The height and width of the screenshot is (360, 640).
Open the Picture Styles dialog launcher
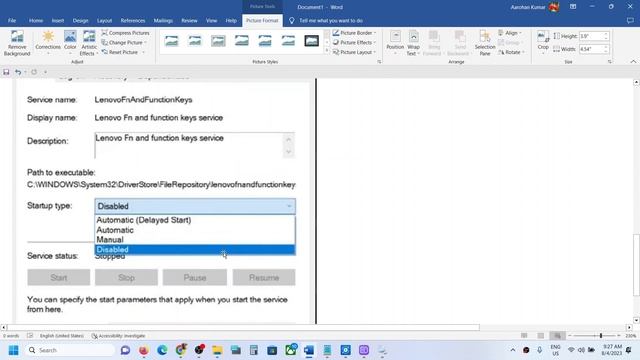[x=379, y=62]
